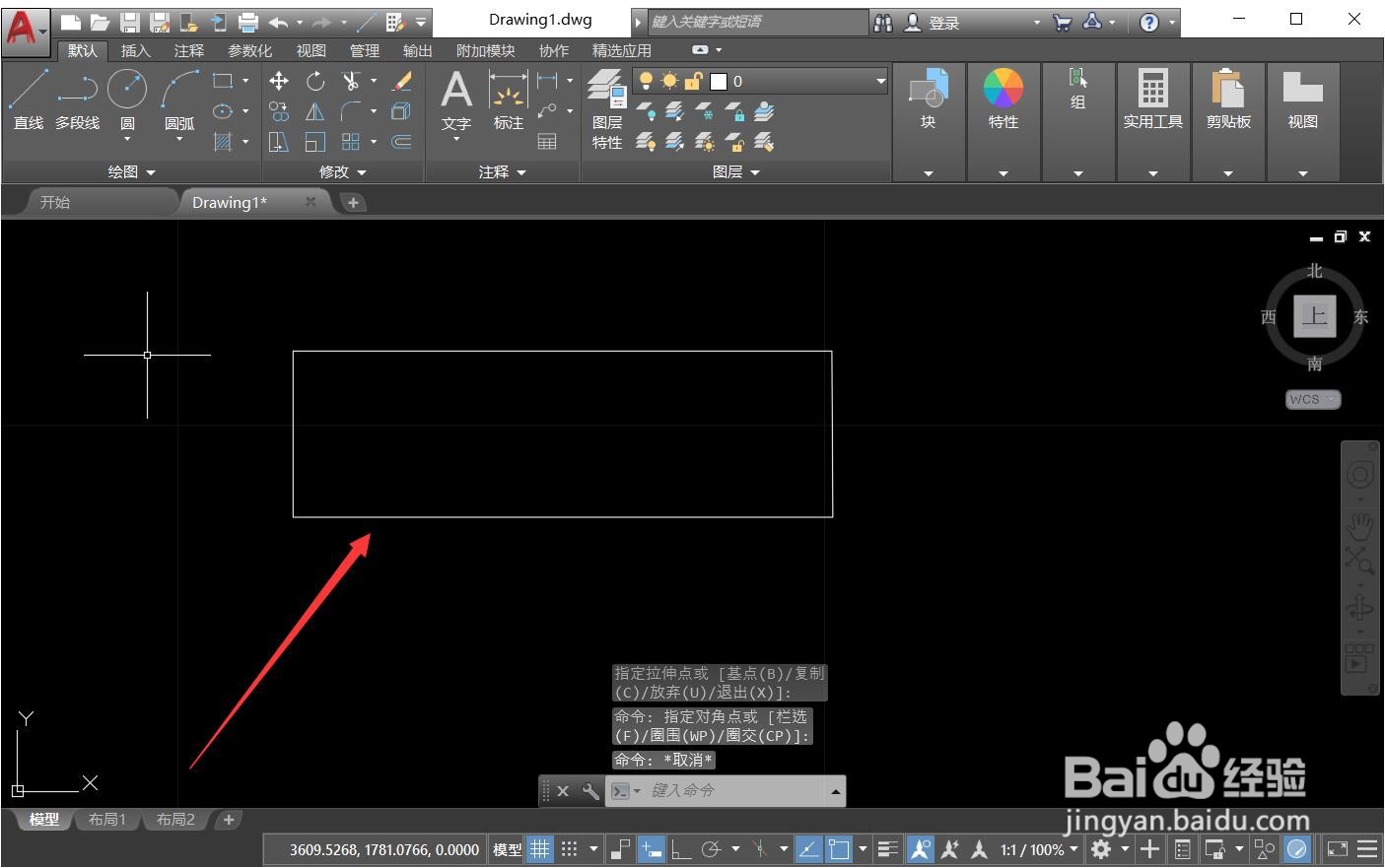Open Layer Properties (图层特性) manager
The height and width of the screenshot is (868, 1385).
[607, 109]
